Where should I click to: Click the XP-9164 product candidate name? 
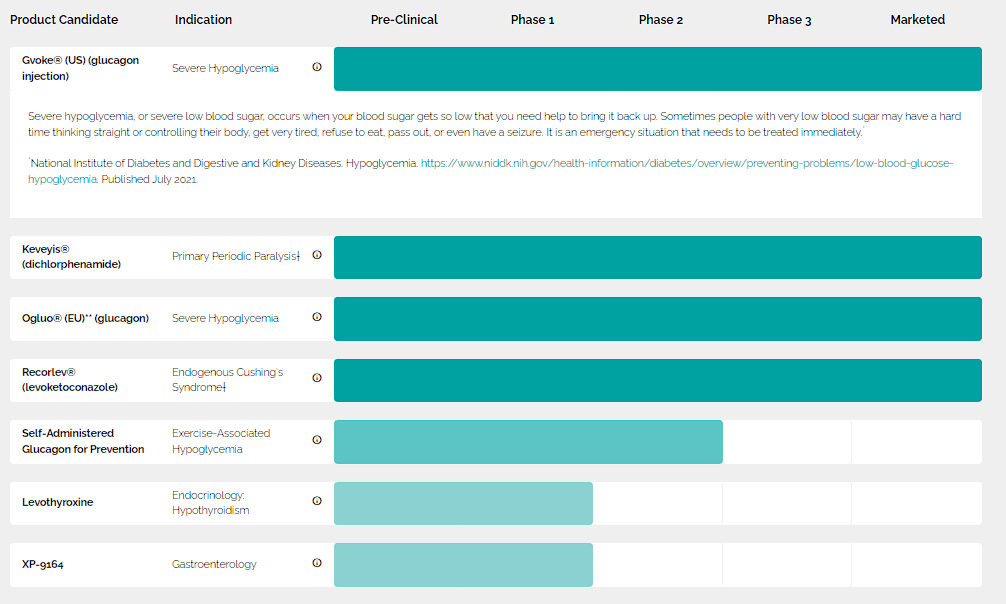click(x=43, y=564)
